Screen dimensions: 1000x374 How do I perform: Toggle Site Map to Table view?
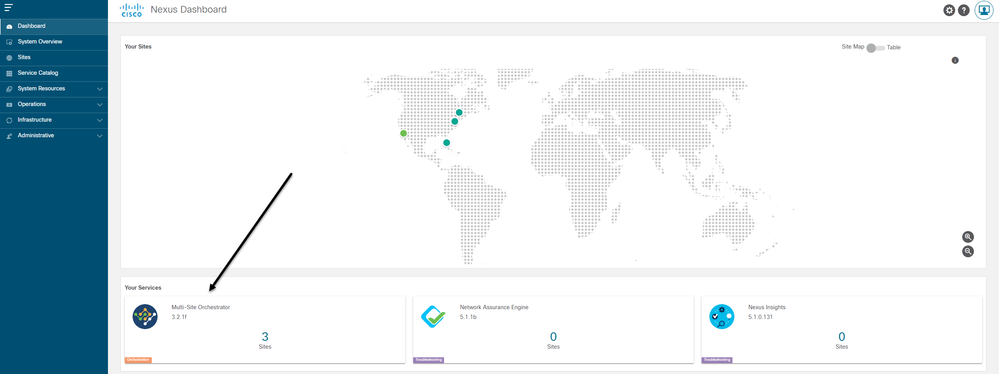pyautogui.click(x=875, y=48)
